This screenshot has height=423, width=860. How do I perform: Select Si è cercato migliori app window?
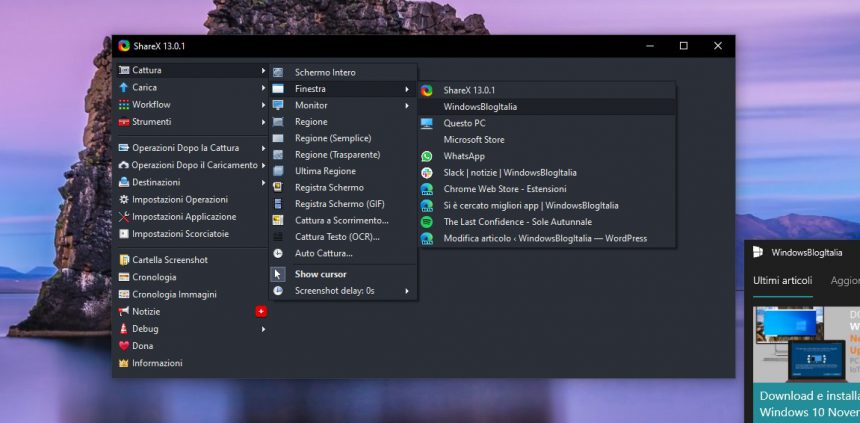click(547, 206)
